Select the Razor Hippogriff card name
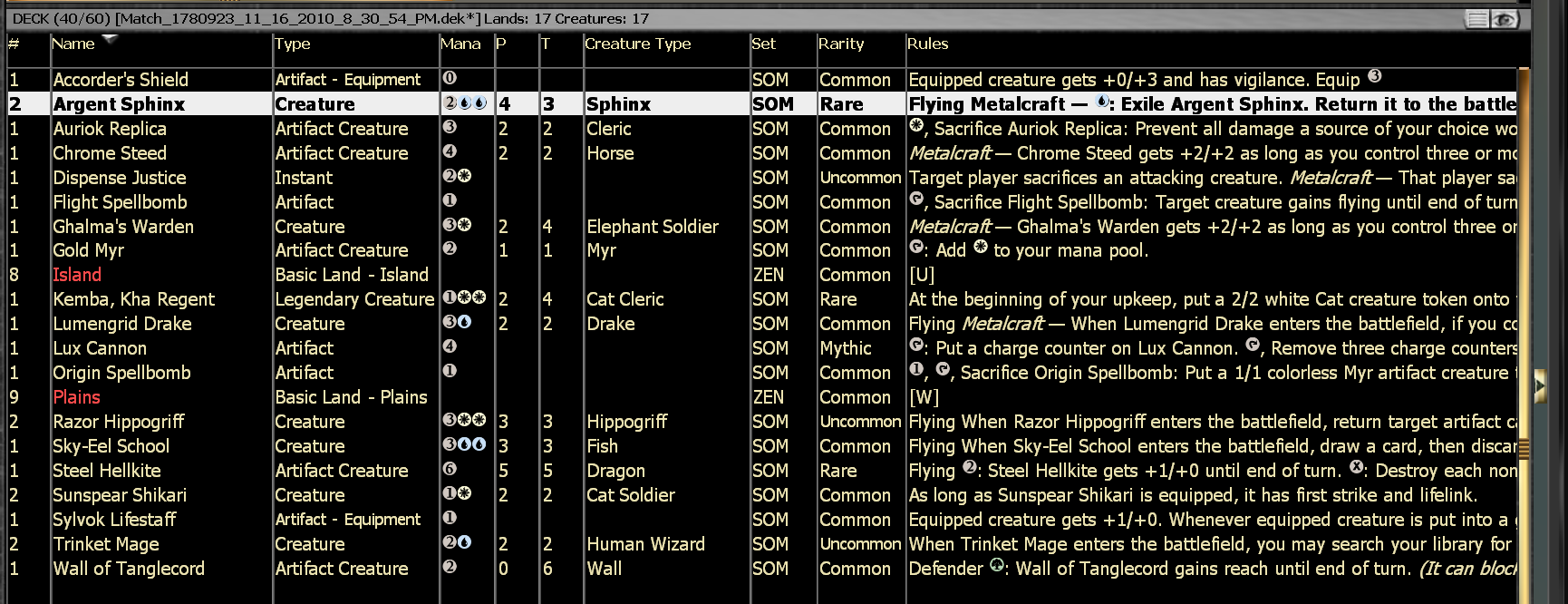This screenshot has width=1568, height=604. (x=119, y=422)
